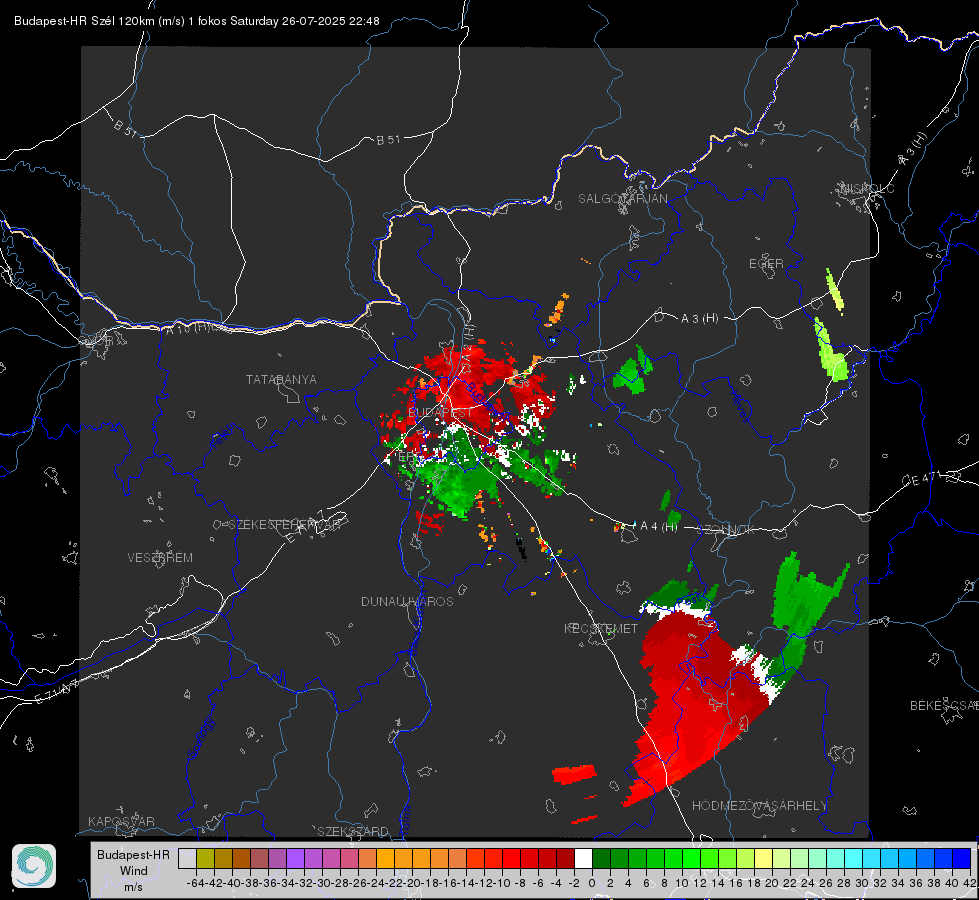Select the SZEKSZÁRD city label

(353, 831)
